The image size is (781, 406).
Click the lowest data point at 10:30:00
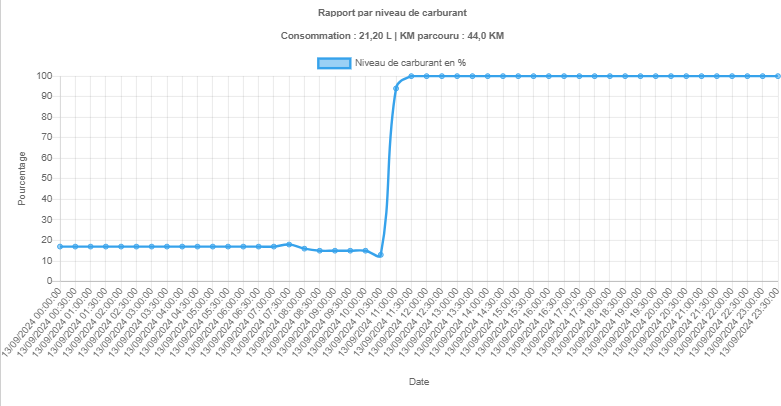coord(380,255)
